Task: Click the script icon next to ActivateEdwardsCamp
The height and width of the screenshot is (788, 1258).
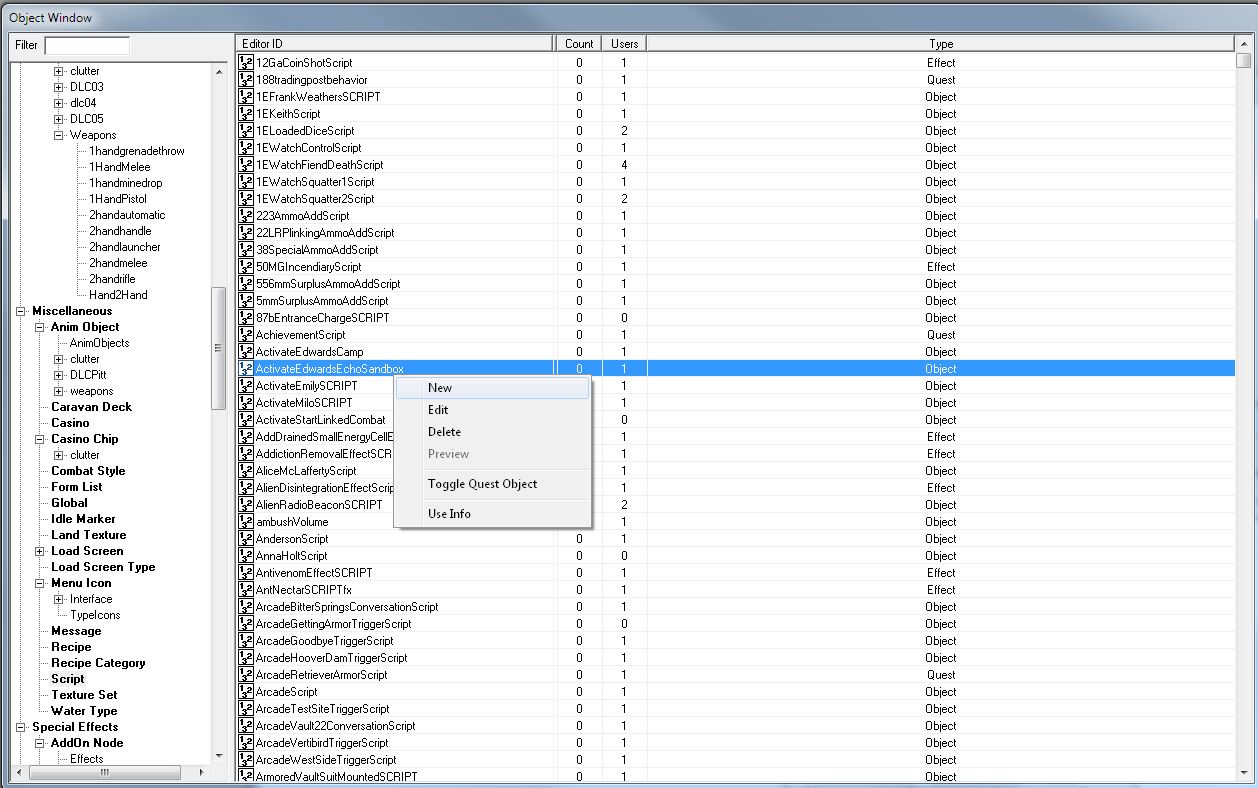Action: (245, 351)
